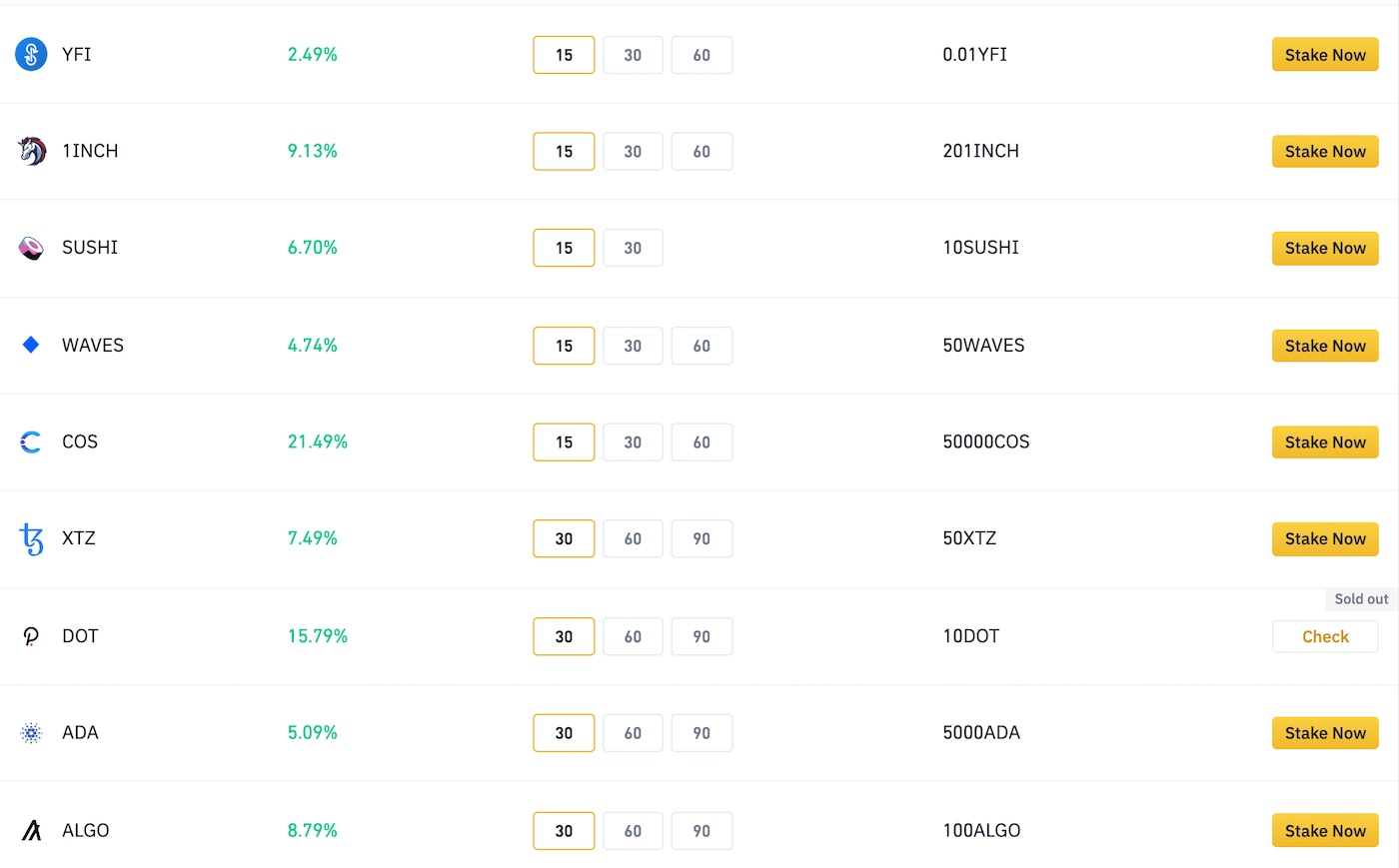This screenshot has width=1399, height=868.
Task: Click the WAVES blue diamond icon
Action: point(31,345)
